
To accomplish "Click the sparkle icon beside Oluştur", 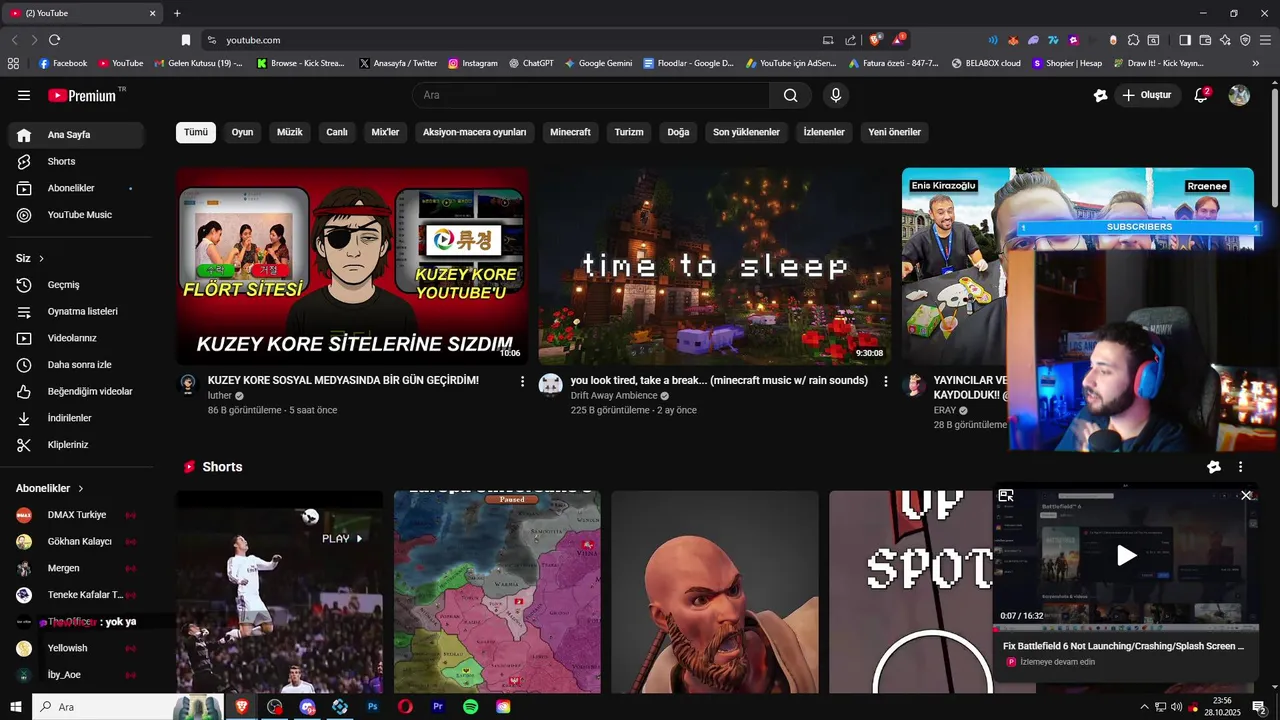I will click(1100, 95).
